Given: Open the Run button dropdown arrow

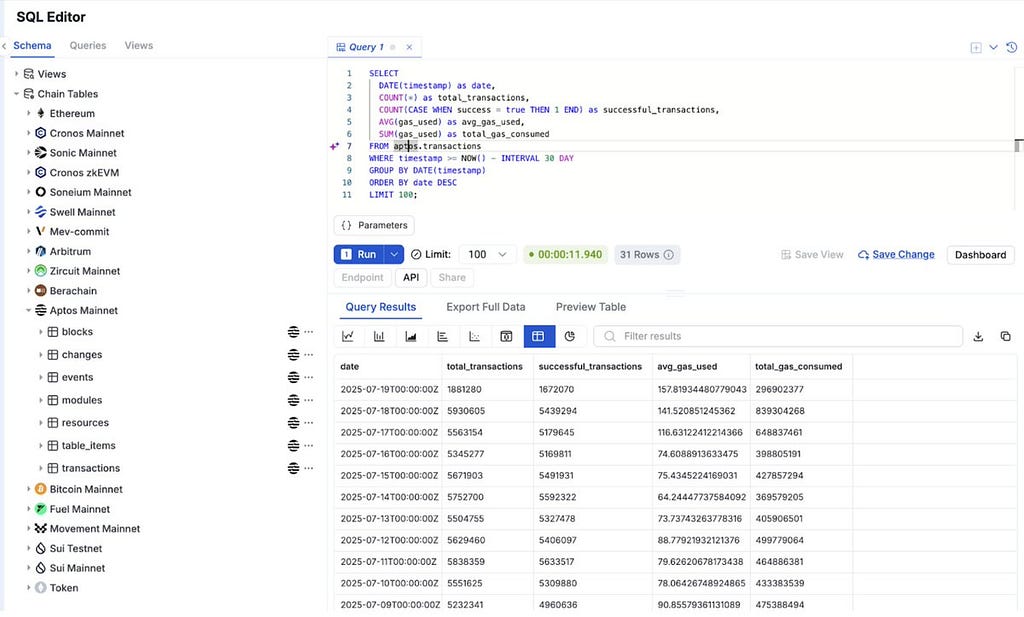Looking at the screenshot, I should pyautogui.click(x=394, y=255).
